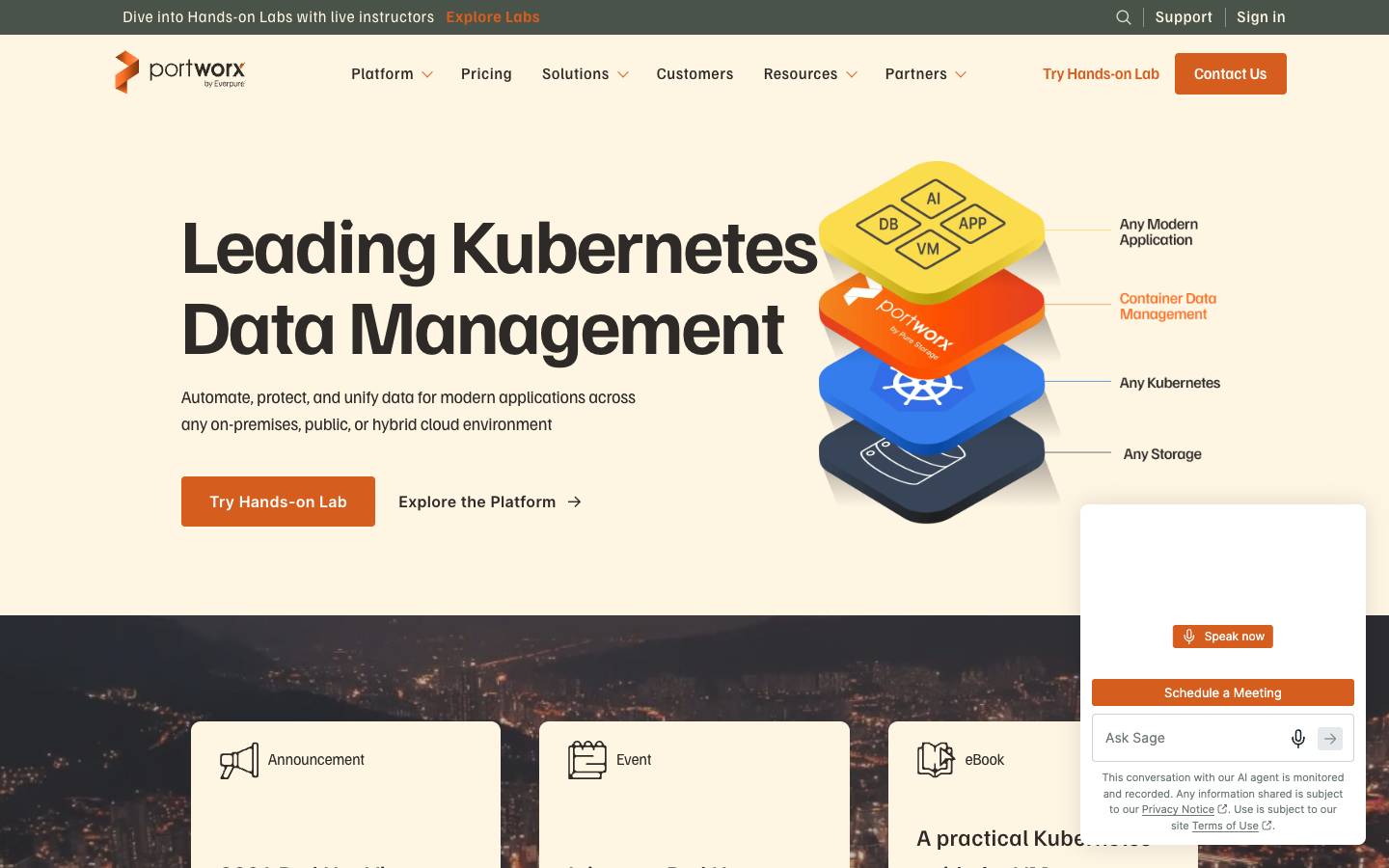Click the Announcement megaphone icon

click(x=239, y=760)
